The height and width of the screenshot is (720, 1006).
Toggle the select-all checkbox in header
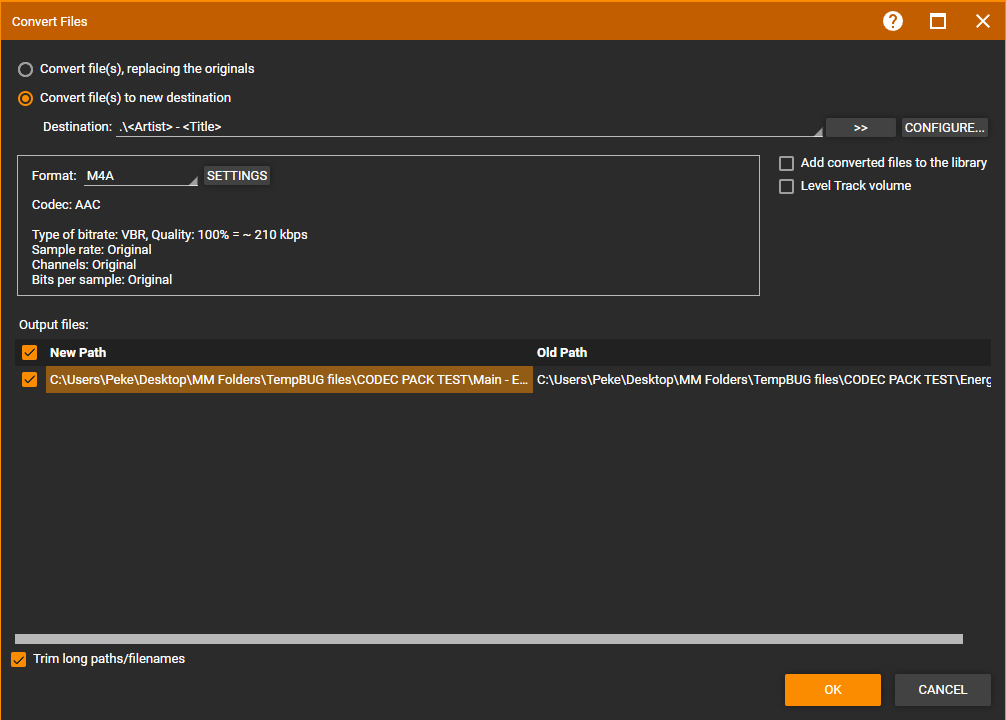pos(29,352)
